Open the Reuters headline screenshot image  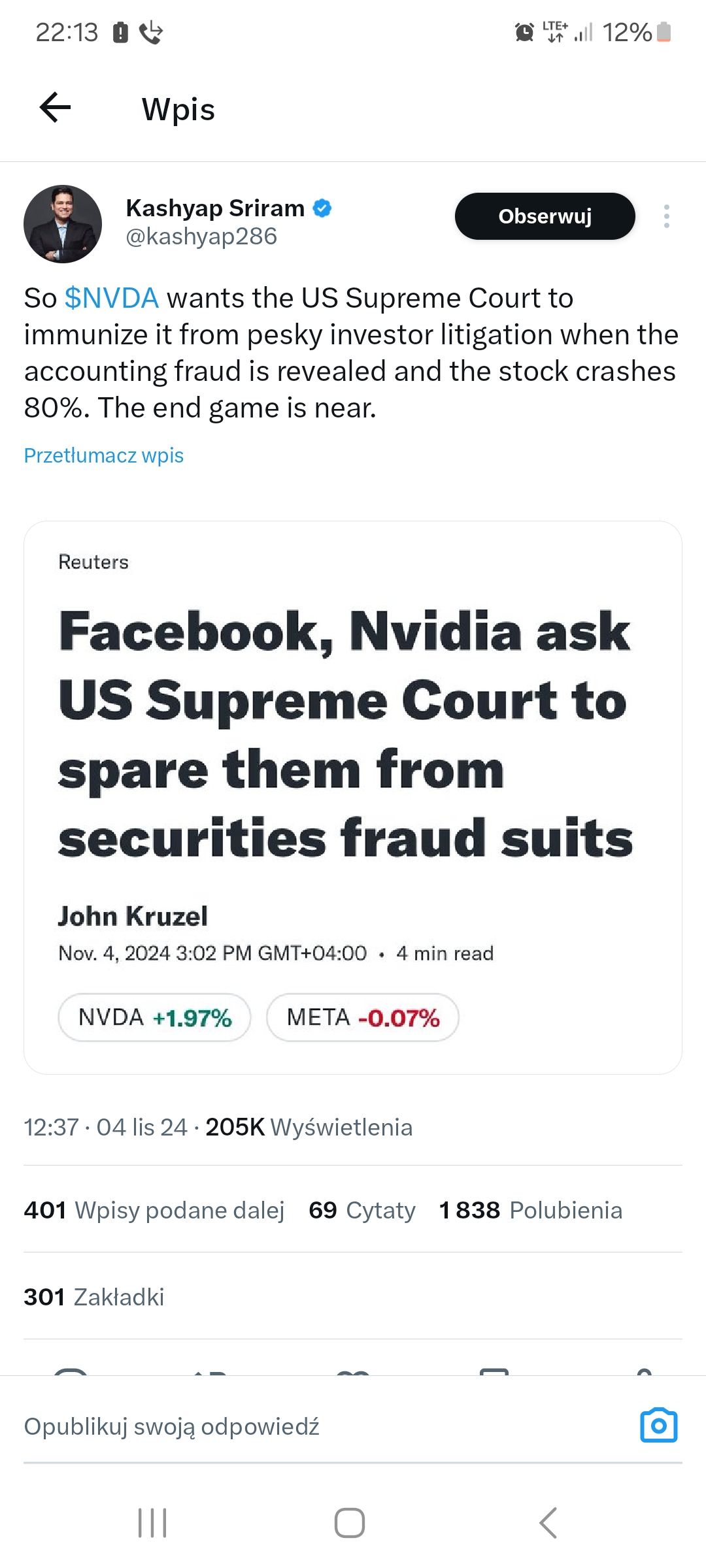(353, 797)
